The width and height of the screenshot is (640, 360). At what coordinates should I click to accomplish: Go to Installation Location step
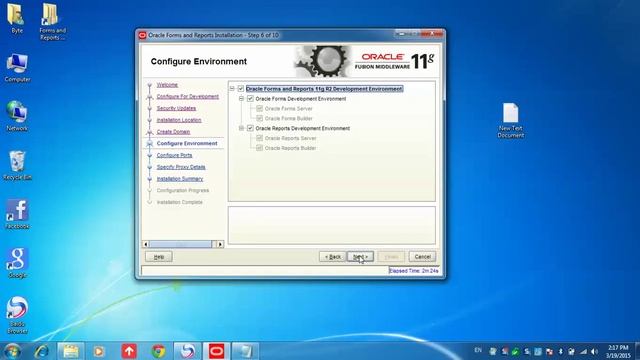(179, 120)
